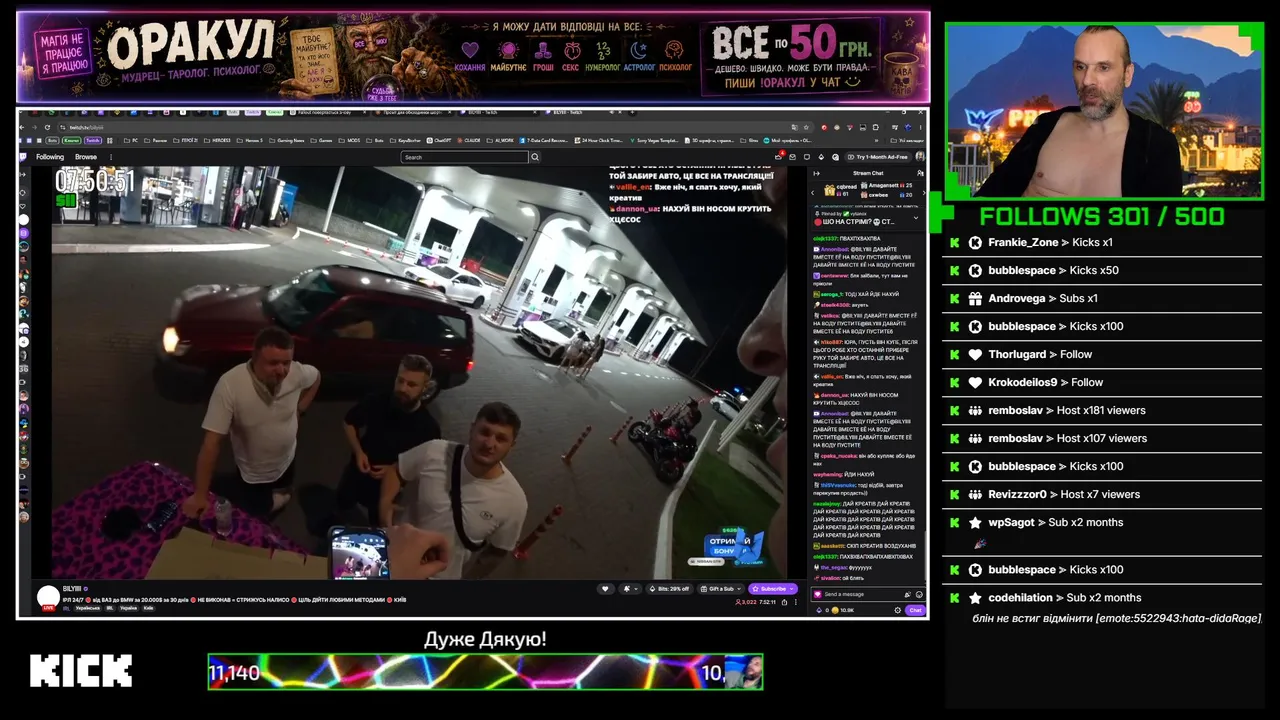The width and height of the screenshot is (1280, 720).
Task: Click the BILYIIII channel avatar
Action: 48,598
